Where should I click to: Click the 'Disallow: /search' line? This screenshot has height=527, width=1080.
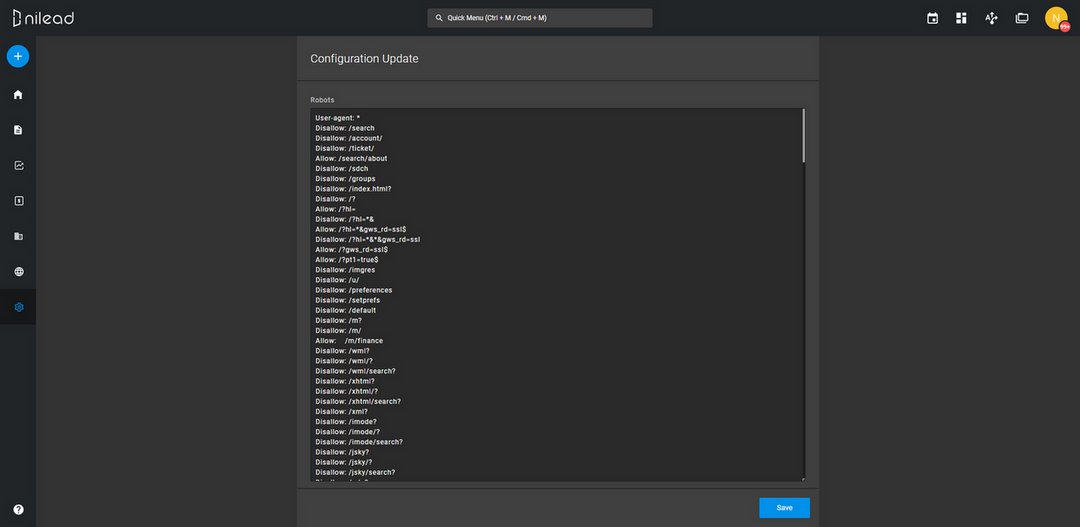pos(345,128)
